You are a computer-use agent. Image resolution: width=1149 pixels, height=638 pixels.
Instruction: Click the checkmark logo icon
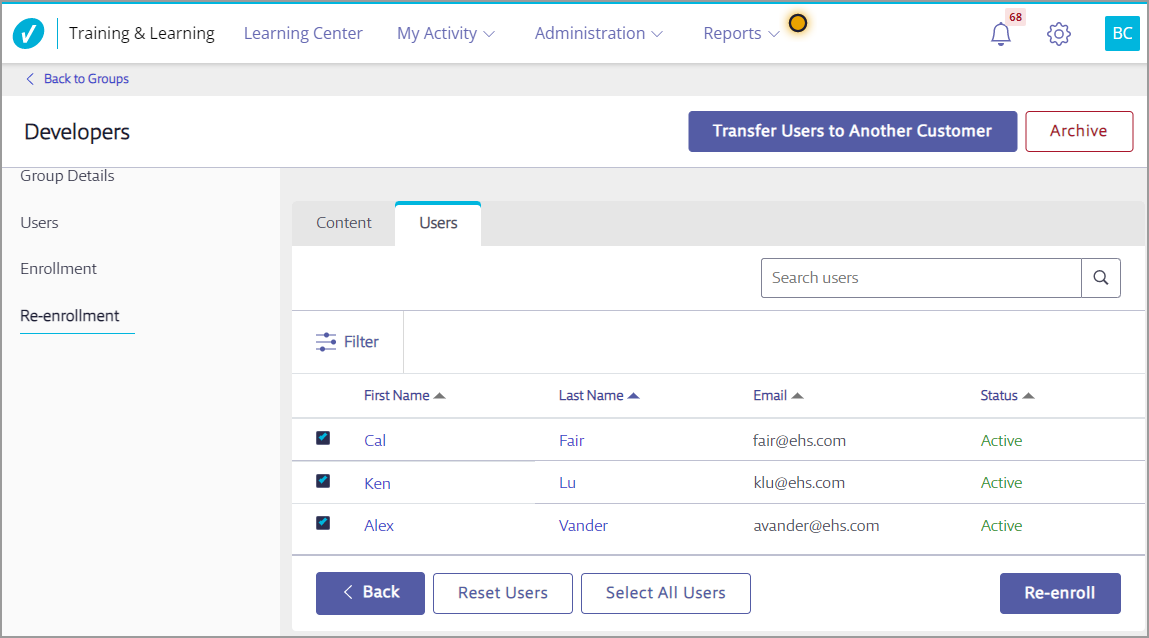pos(28,34)
